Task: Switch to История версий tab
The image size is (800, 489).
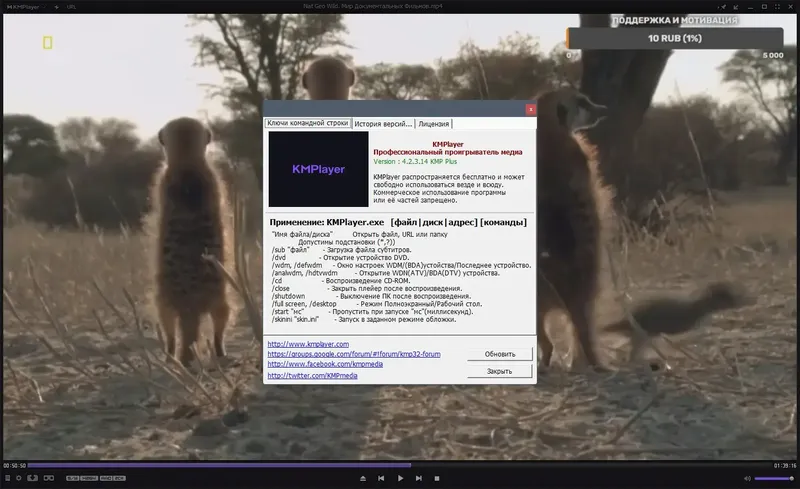Action: [383, 124]
